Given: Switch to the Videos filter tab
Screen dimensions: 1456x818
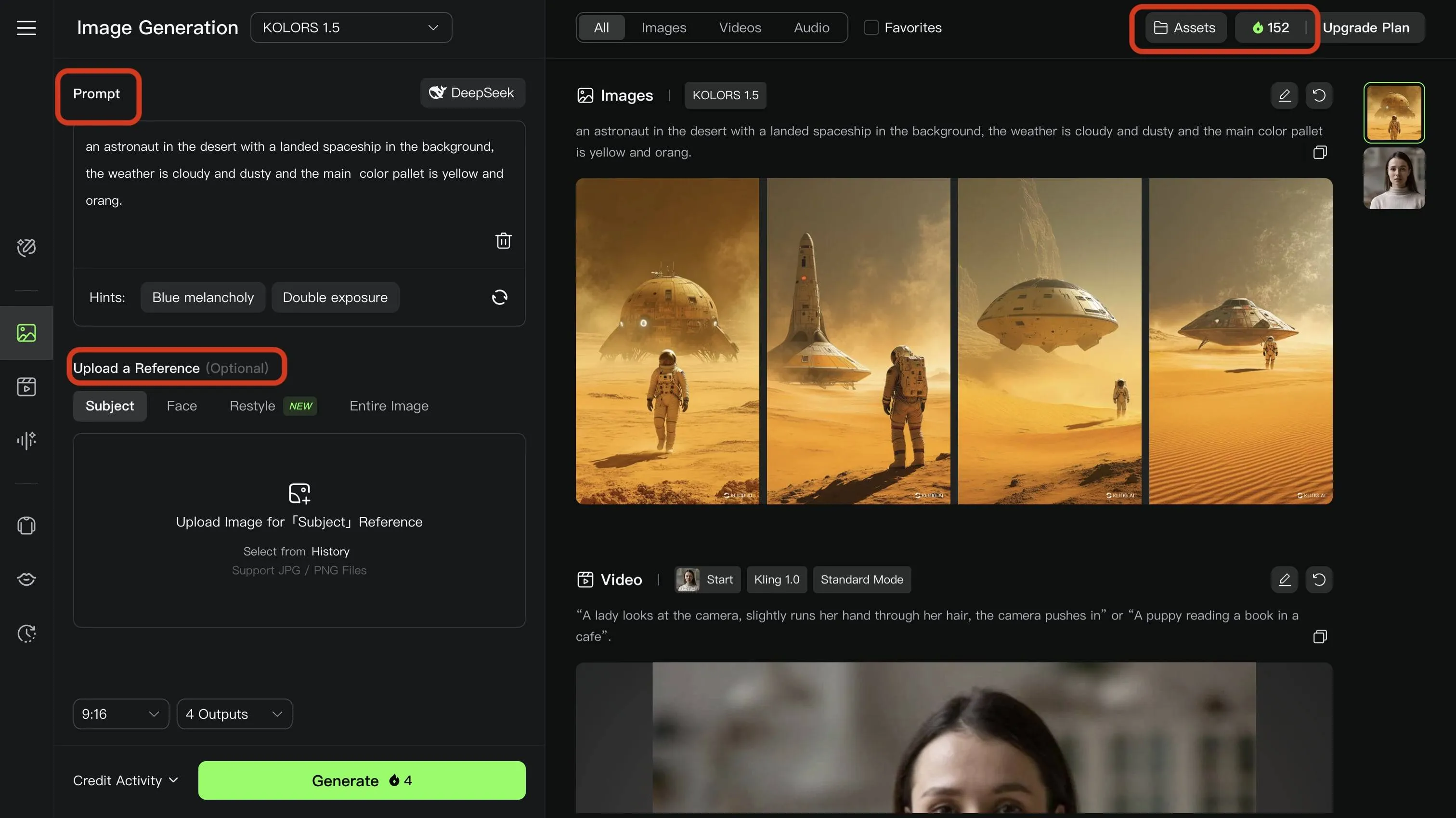Looking at the screenshot, I should tap(739, 28).
